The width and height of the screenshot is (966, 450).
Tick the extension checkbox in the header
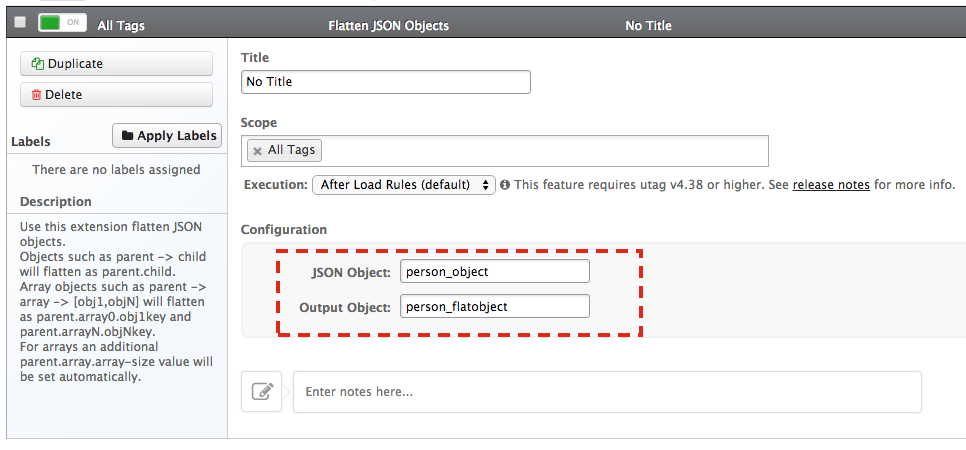(20, 23)
